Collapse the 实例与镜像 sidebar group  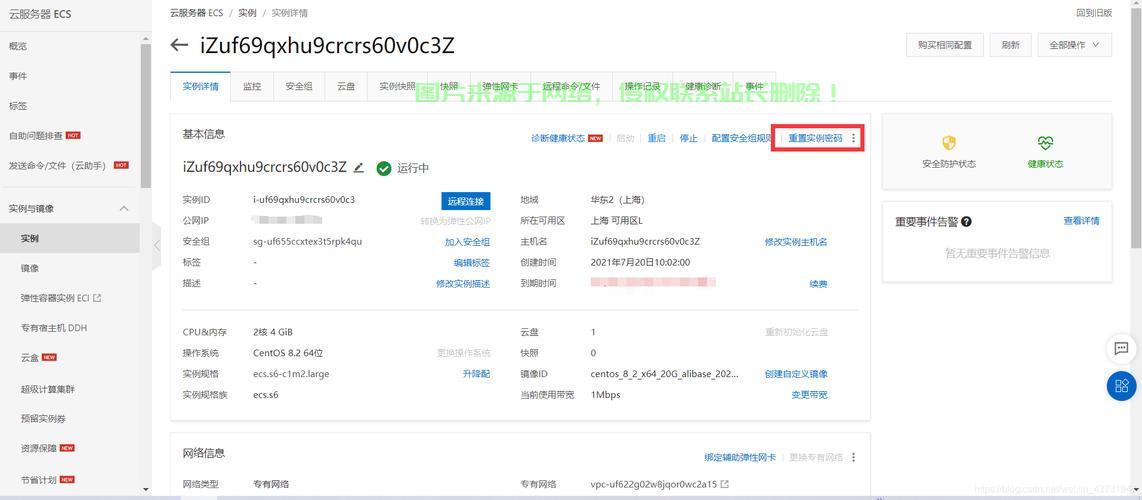[x=124, y=208]
